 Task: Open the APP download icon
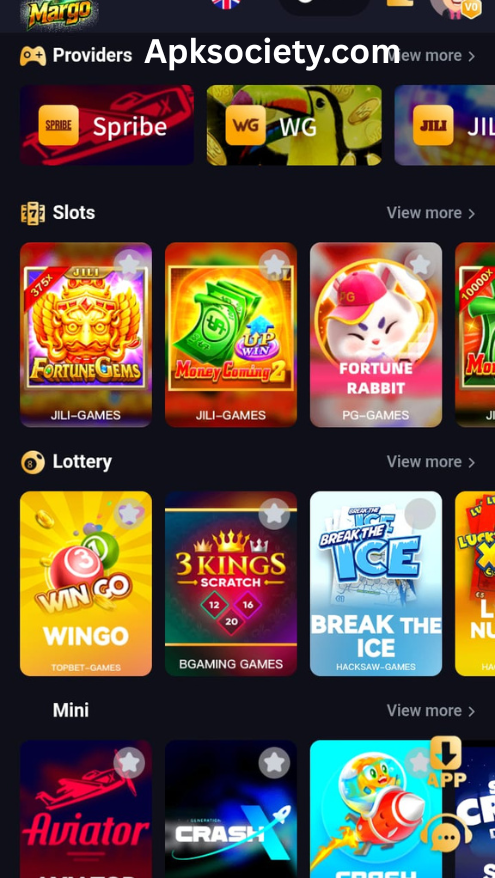(446, 762)
